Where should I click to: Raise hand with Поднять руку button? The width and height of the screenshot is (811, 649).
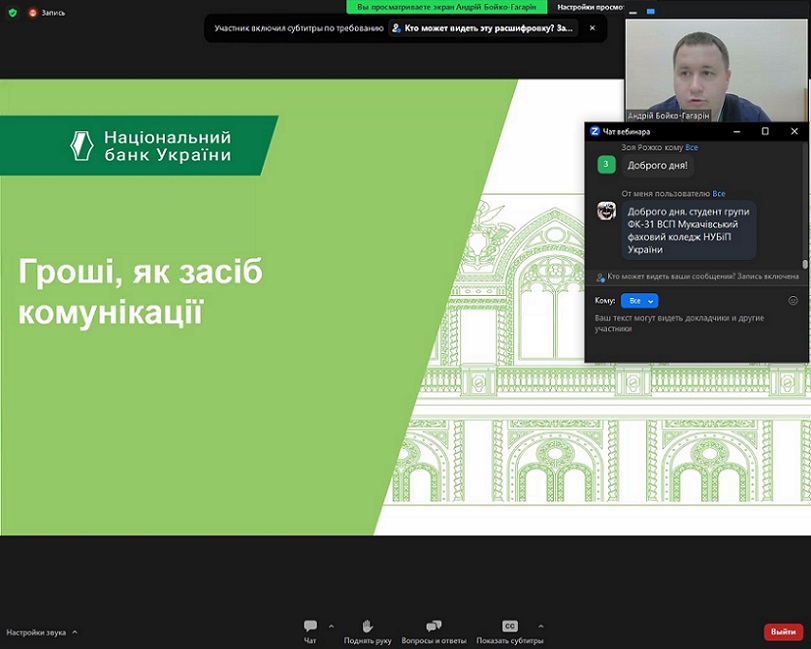367,631
